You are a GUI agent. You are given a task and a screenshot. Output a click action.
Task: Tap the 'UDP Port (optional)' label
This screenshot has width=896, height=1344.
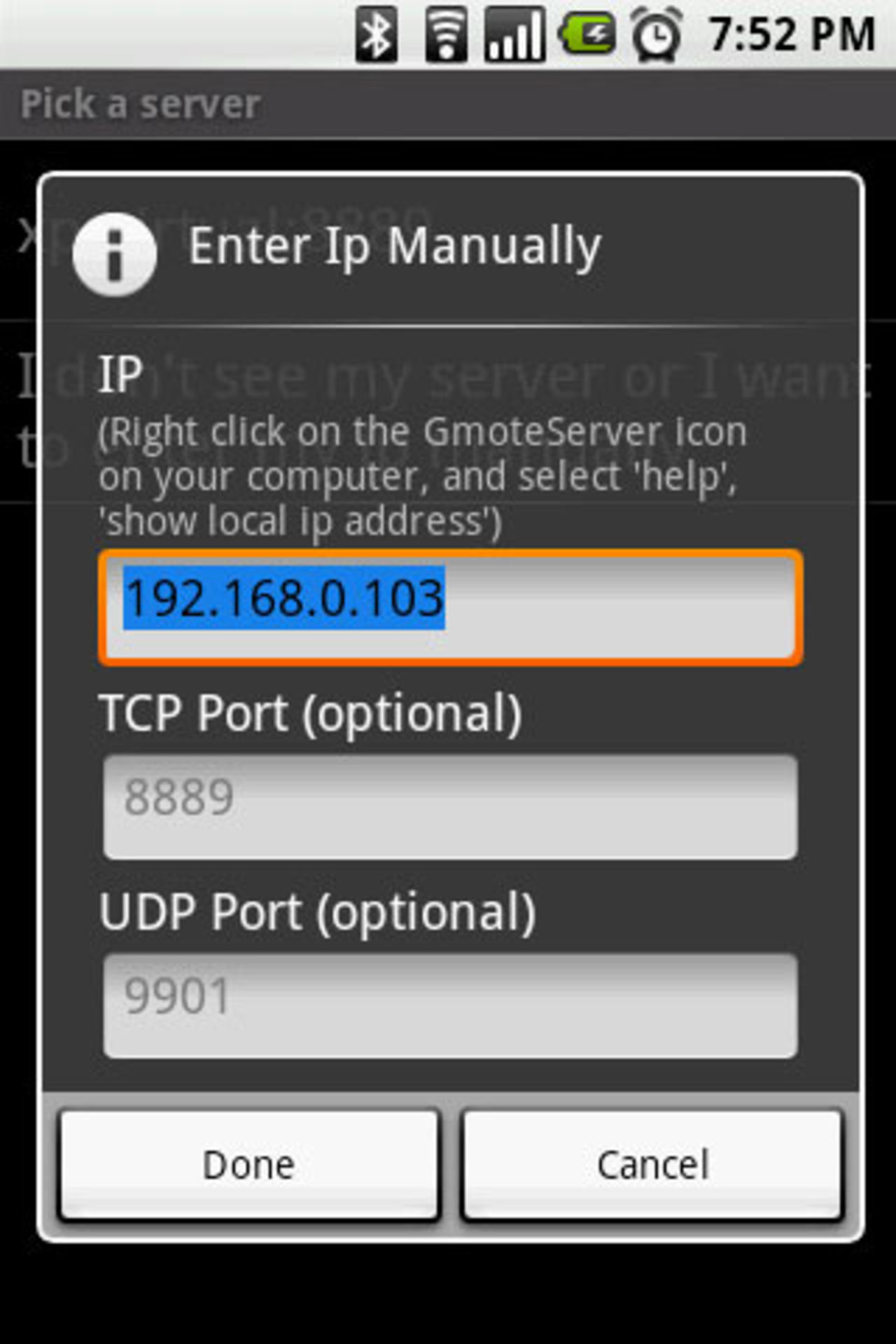317,913
